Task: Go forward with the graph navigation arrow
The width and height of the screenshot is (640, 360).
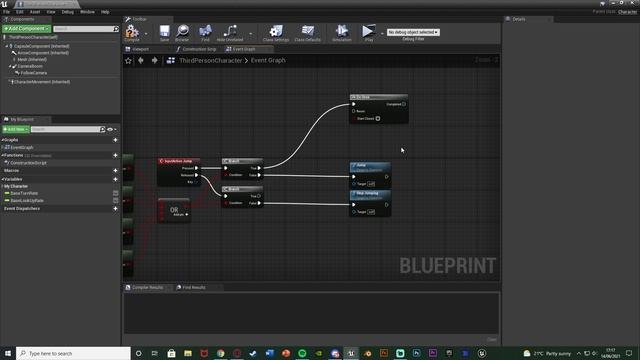Action: 154,60
